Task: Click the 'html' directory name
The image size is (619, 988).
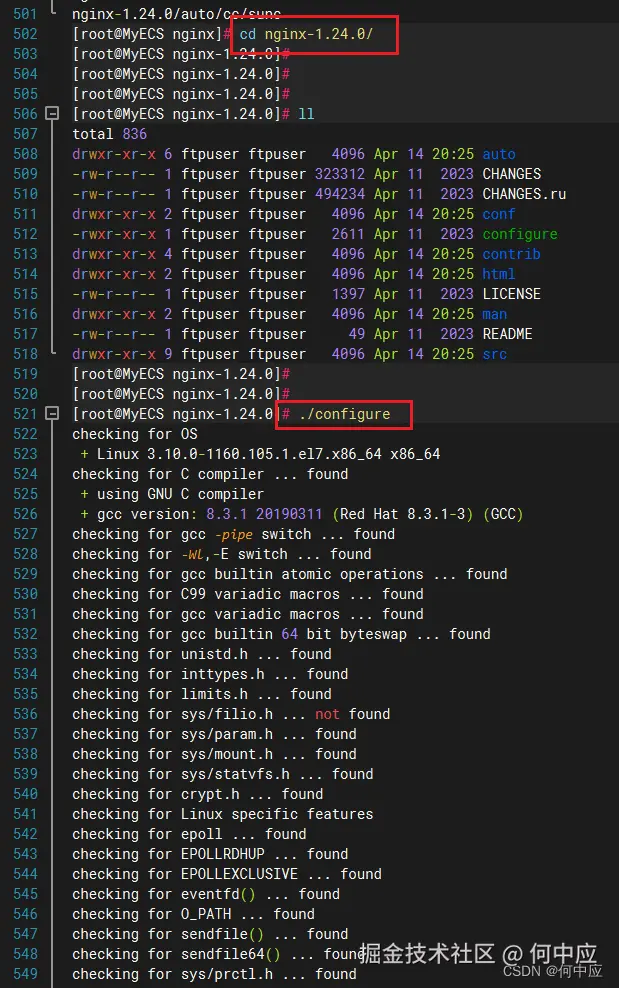Action: 499,274
